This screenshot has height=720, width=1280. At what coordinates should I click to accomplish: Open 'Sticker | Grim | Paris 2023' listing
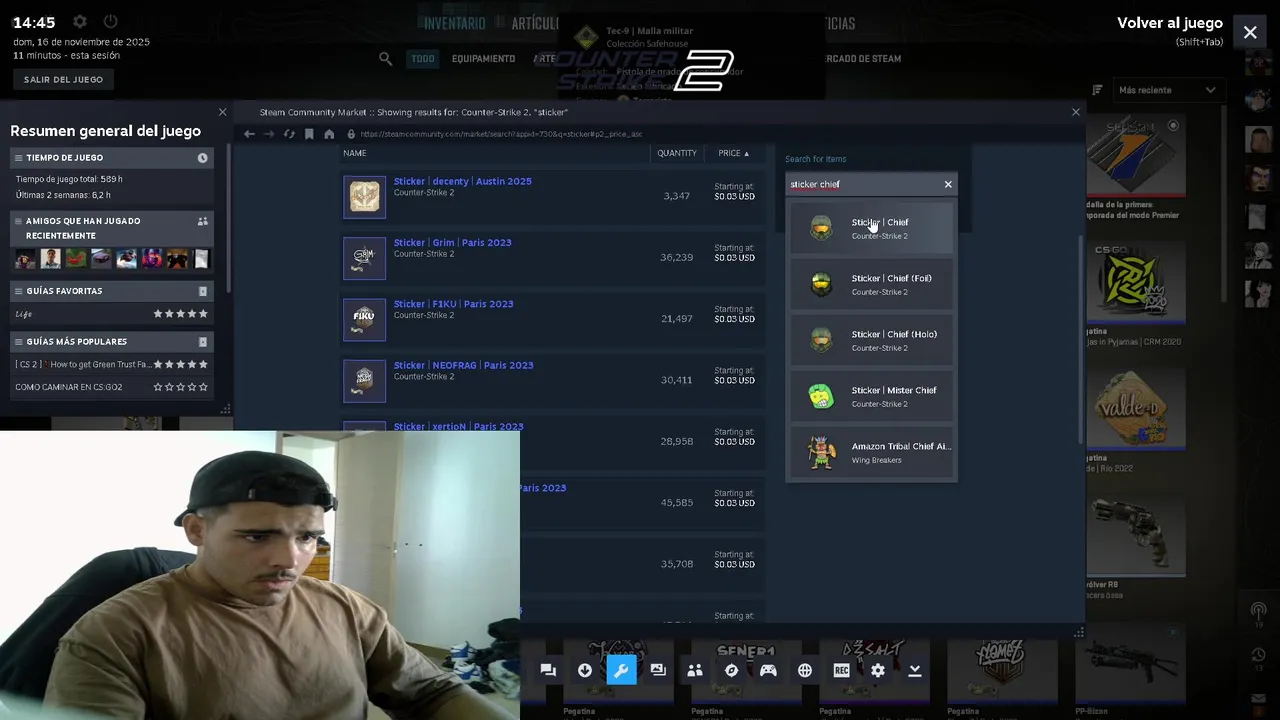452,242
